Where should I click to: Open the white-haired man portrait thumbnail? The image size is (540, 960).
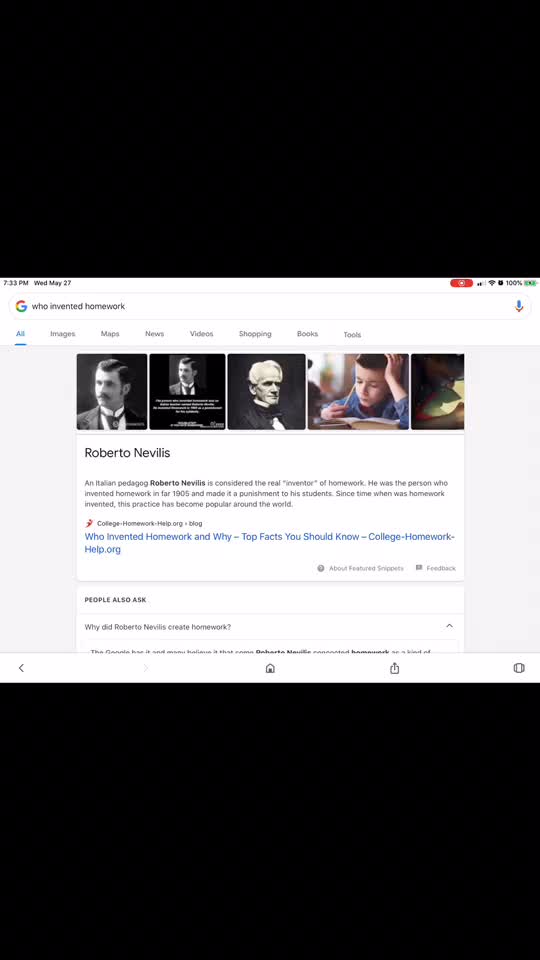[x=266, y=392]
